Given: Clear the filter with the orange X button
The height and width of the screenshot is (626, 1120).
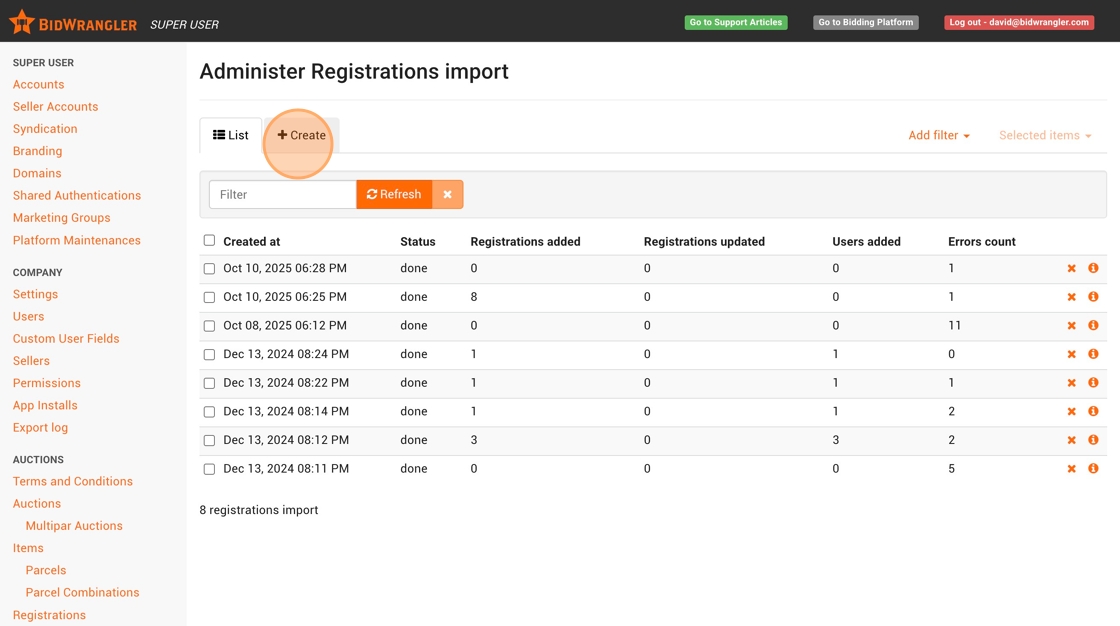Looking at the screenshot, I should click(447, 194).
